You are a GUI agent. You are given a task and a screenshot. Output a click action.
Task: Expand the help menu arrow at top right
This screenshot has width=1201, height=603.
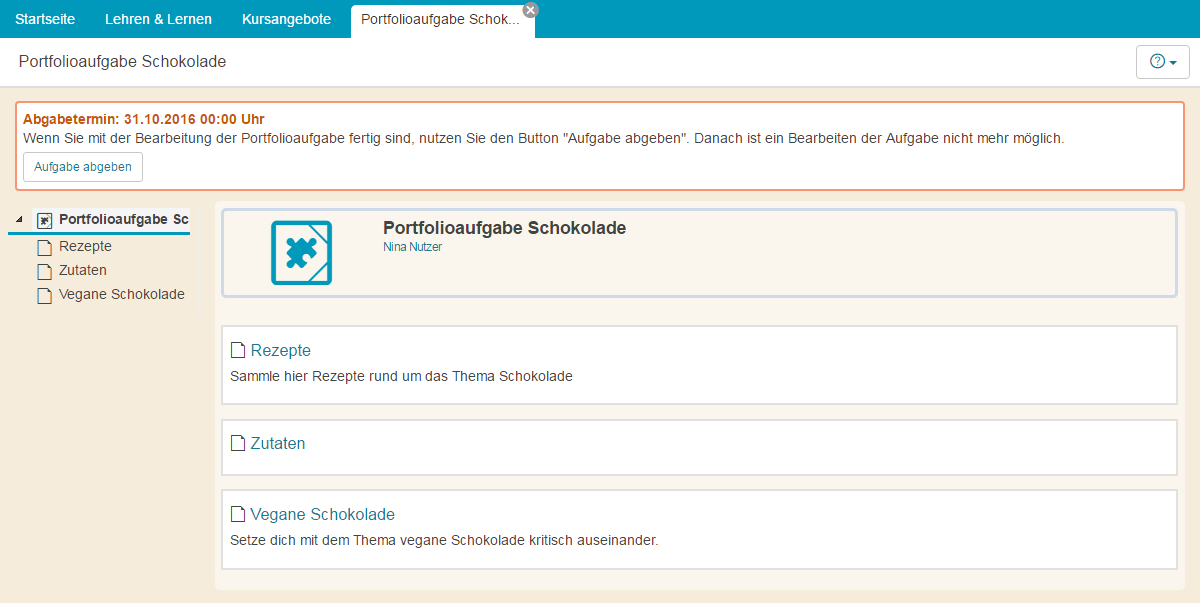click(x=1172, y=61)
